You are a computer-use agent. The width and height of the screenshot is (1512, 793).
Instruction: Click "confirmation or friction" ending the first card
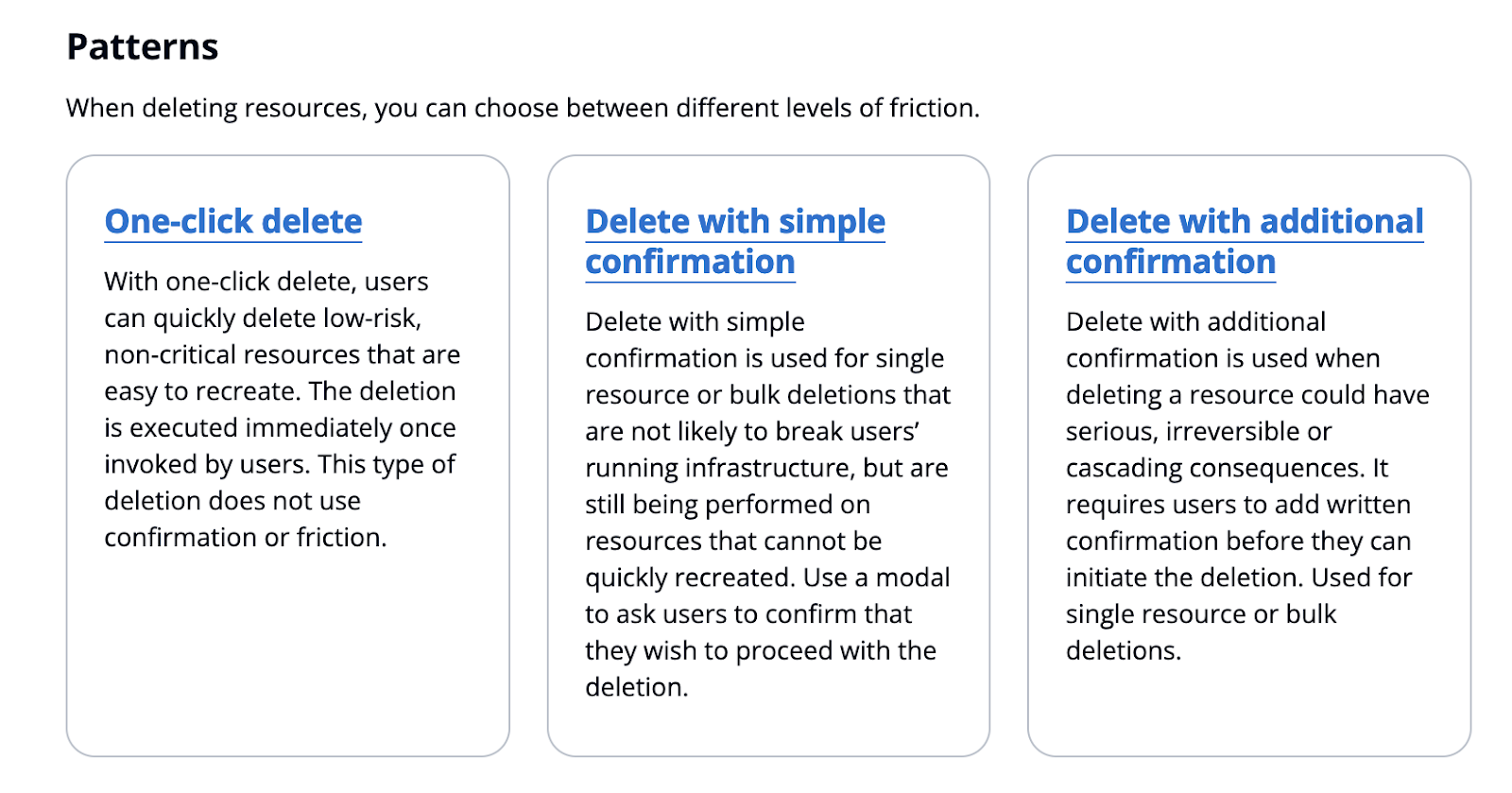[x=246, y=538]
